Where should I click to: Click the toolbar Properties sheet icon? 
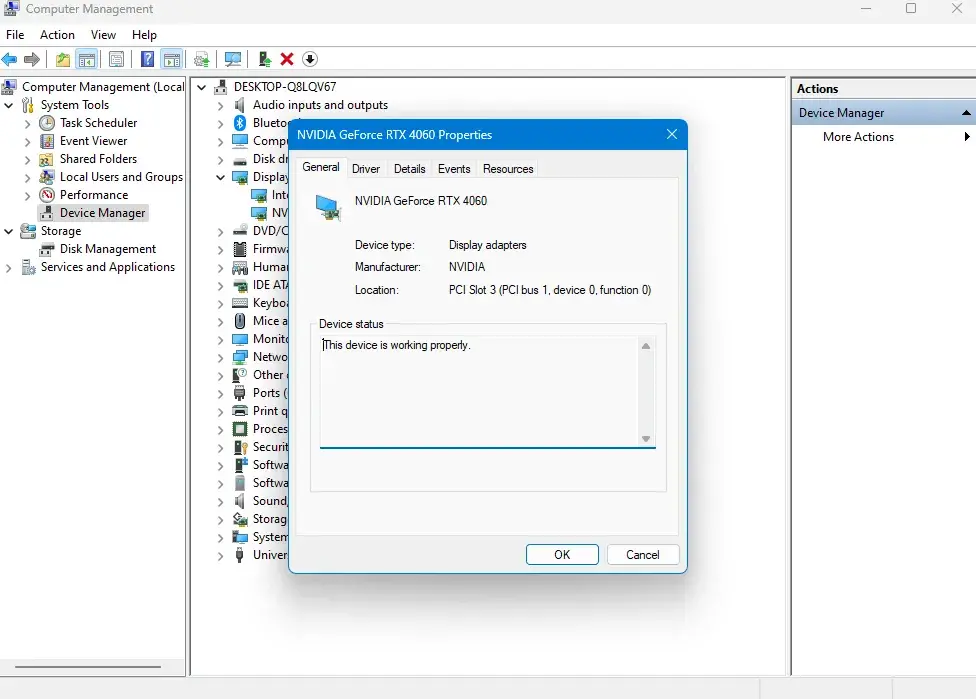[x=117, y=60]
